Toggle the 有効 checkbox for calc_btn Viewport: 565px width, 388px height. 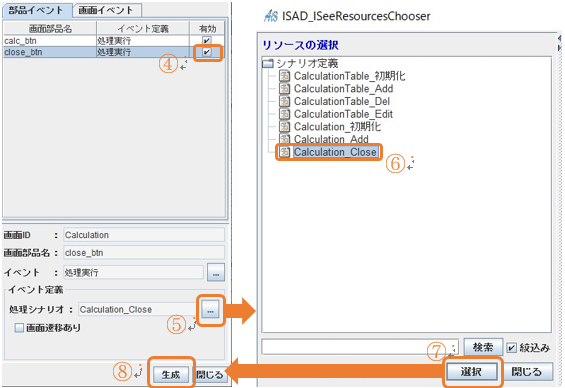pyautogui.click(x=207, y=40)
